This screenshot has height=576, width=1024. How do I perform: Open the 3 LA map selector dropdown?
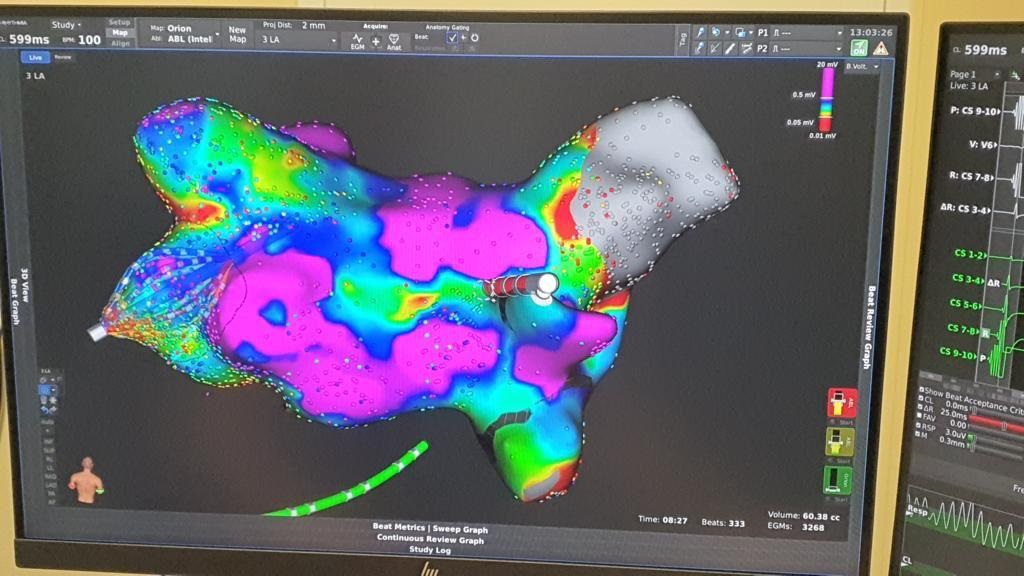click(x=298, y=40)
